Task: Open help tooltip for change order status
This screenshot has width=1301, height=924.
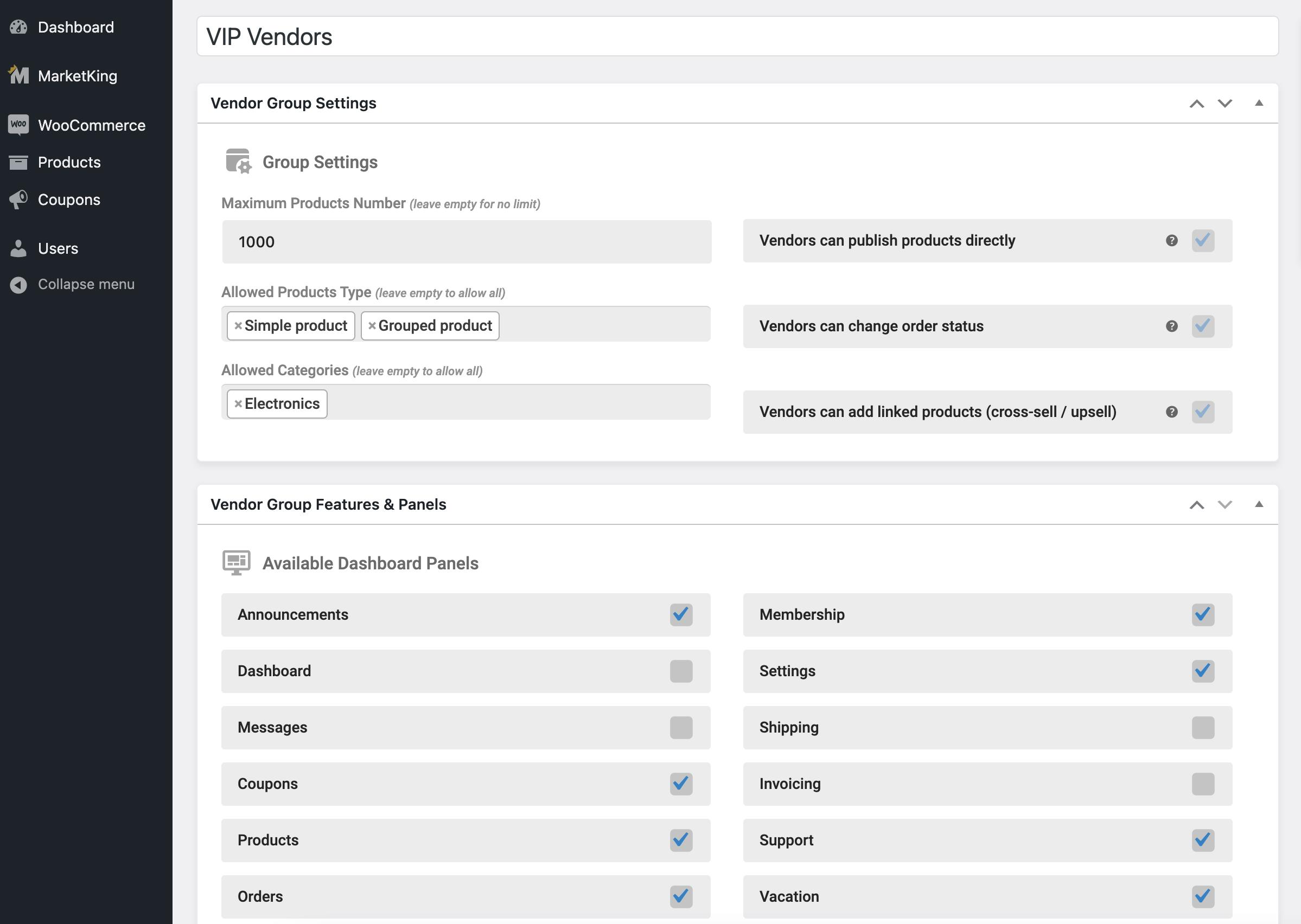Action: click(1171, 326)
